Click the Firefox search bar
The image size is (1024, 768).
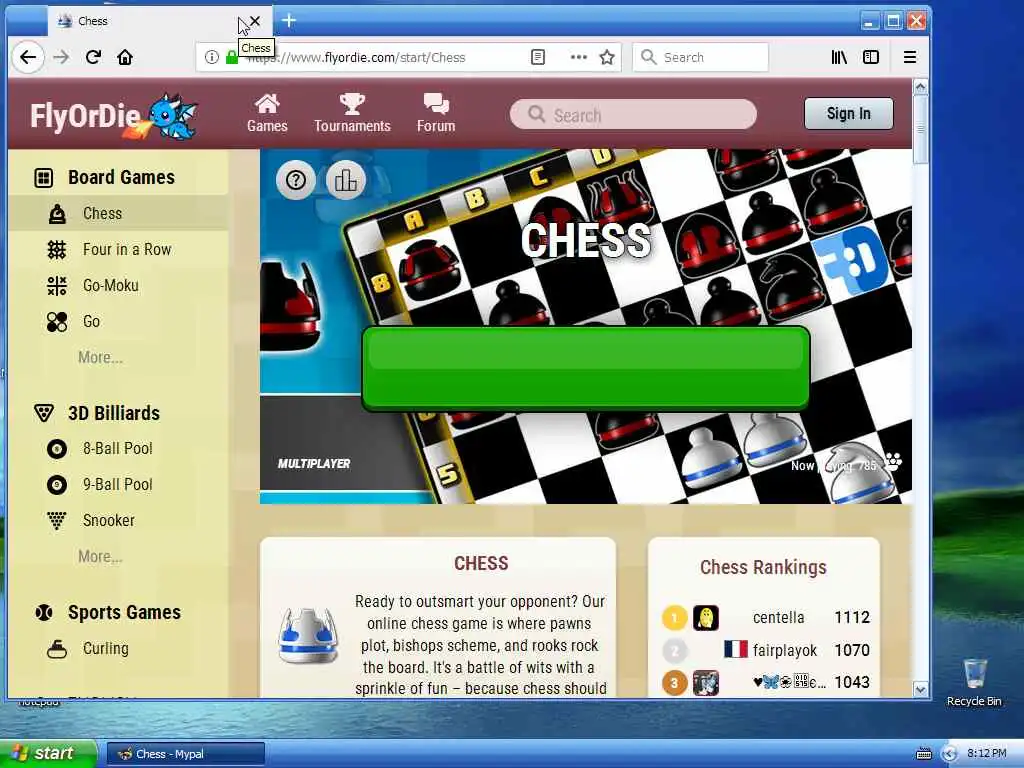700,57
